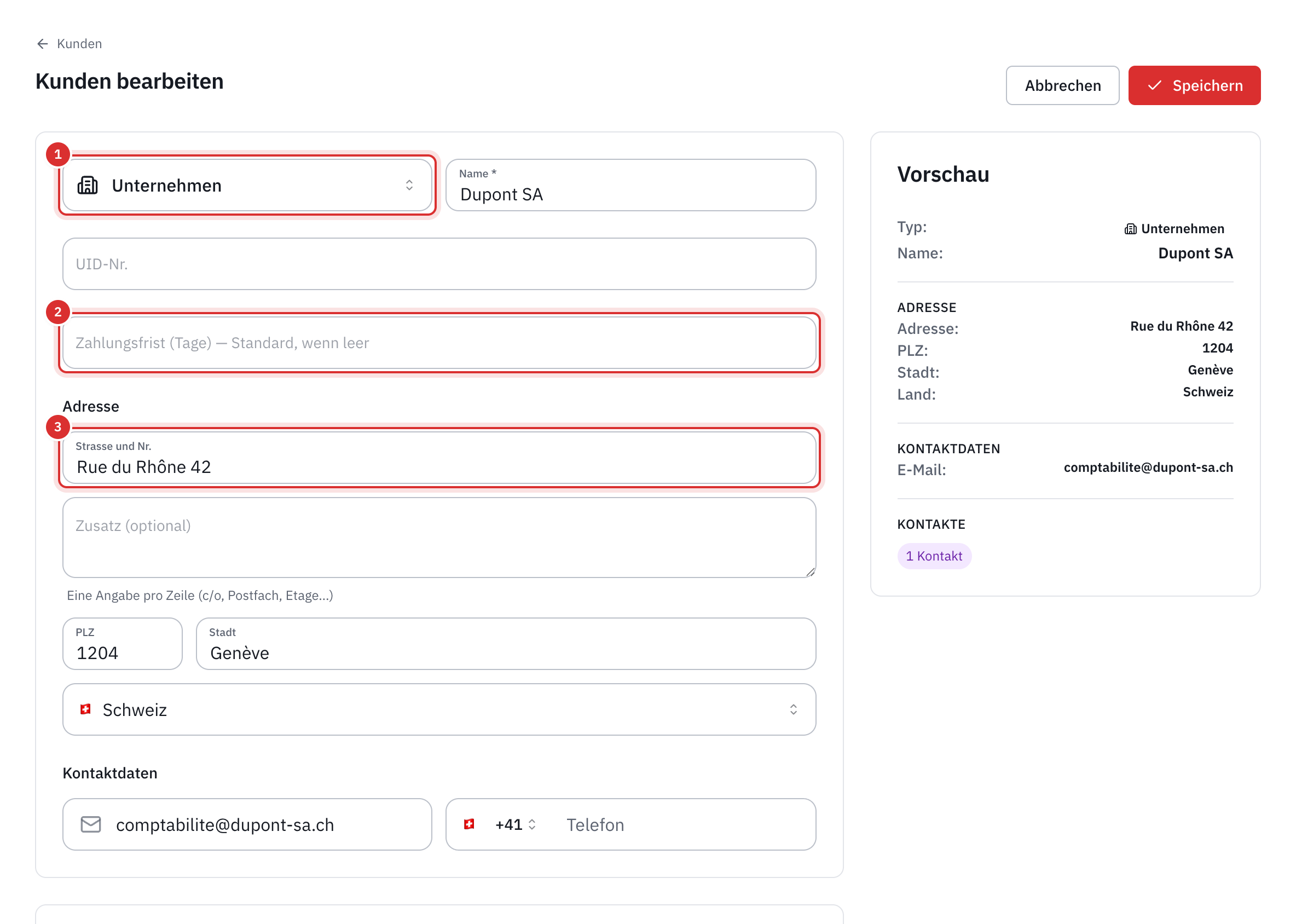Click the Swiss flag icon in country selector
This screenshot has height=924, width=1296.
[x=86, y=709]
